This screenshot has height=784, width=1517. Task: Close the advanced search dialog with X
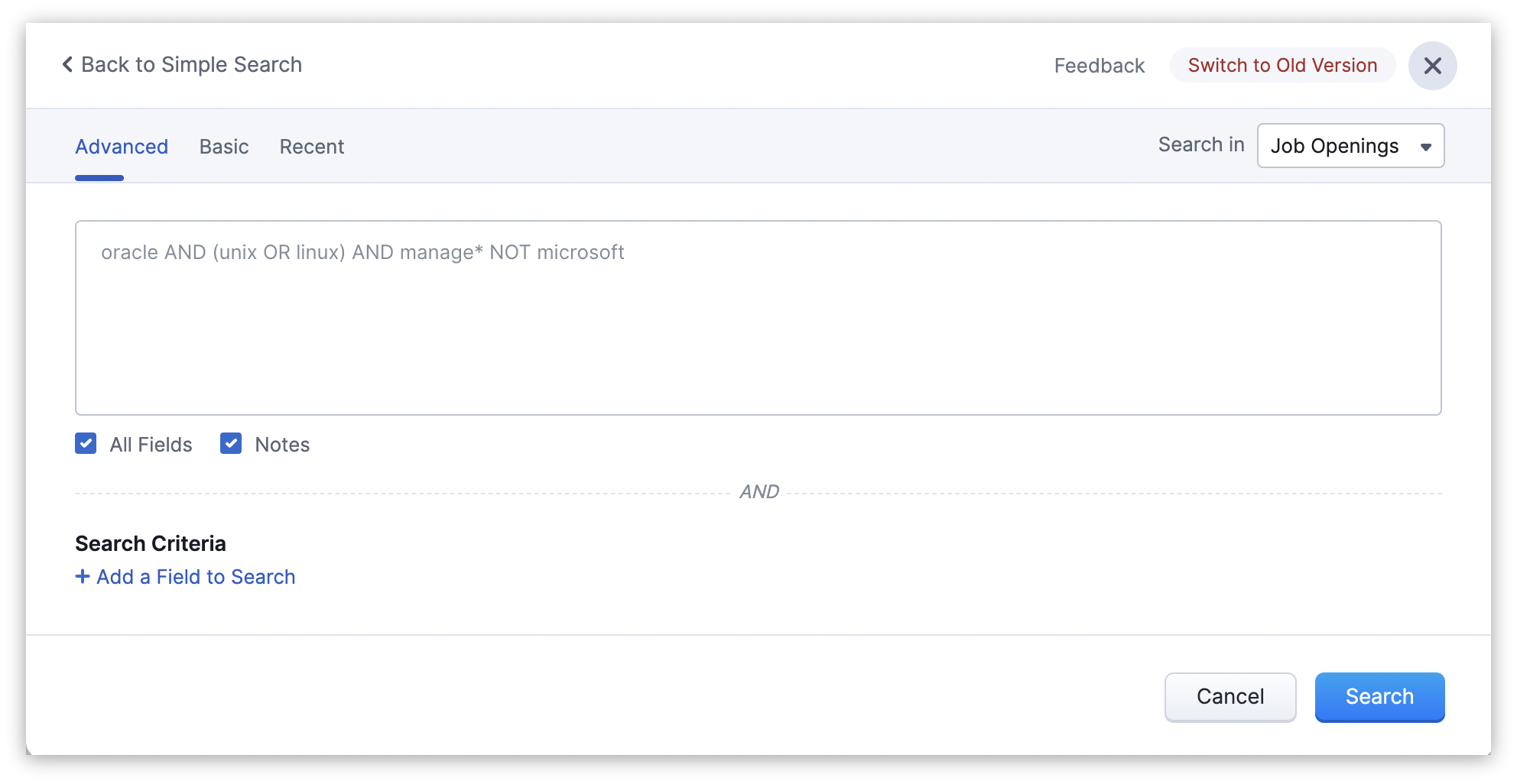[1432, 66]
